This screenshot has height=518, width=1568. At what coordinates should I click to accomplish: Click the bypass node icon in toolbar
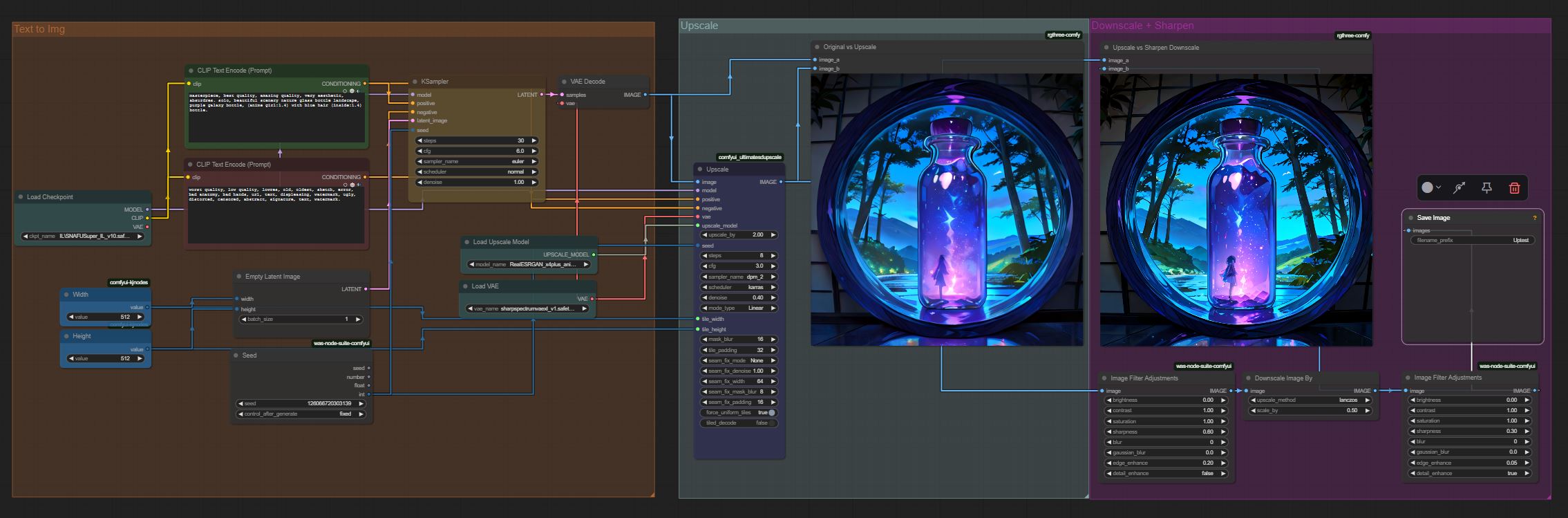click(x=1459, y=188)
